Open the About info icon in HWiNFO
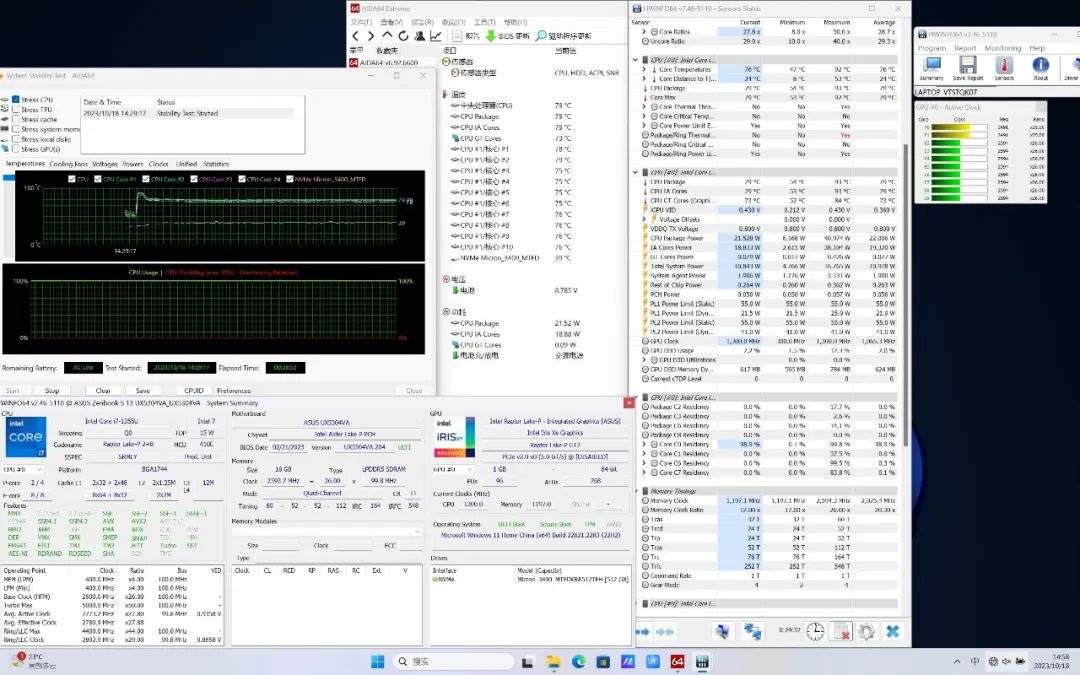Viewport: 1080px width, 675px height. (x=1040, y=67)
